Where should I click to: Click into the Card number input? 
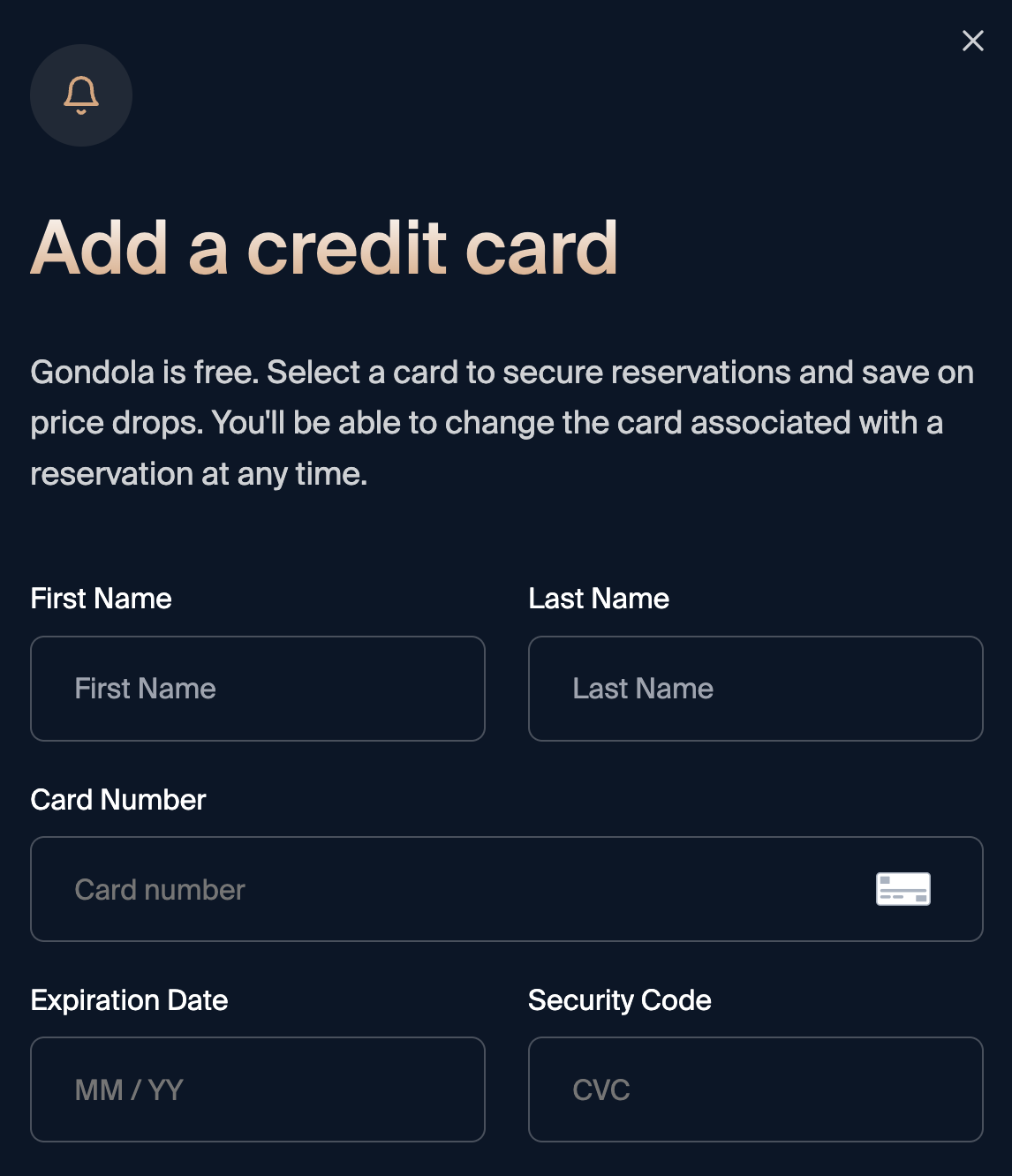tap(442, 889)
